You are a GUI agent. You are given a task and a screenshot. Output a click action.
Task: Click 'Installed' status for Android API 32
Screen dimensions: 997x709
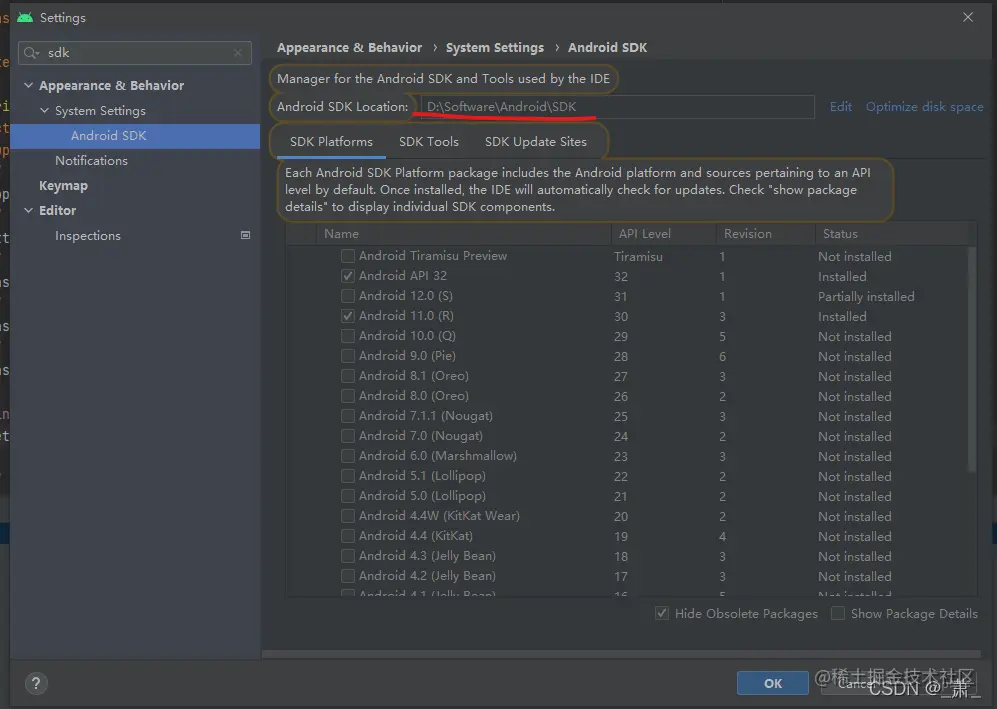pos(842,277)
